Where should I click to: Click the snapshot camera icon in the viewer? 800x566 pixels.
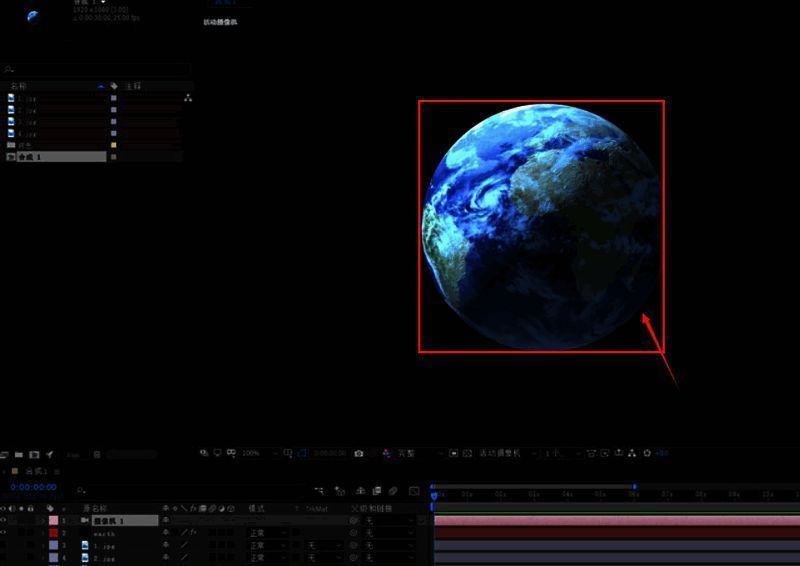[359, 453]
